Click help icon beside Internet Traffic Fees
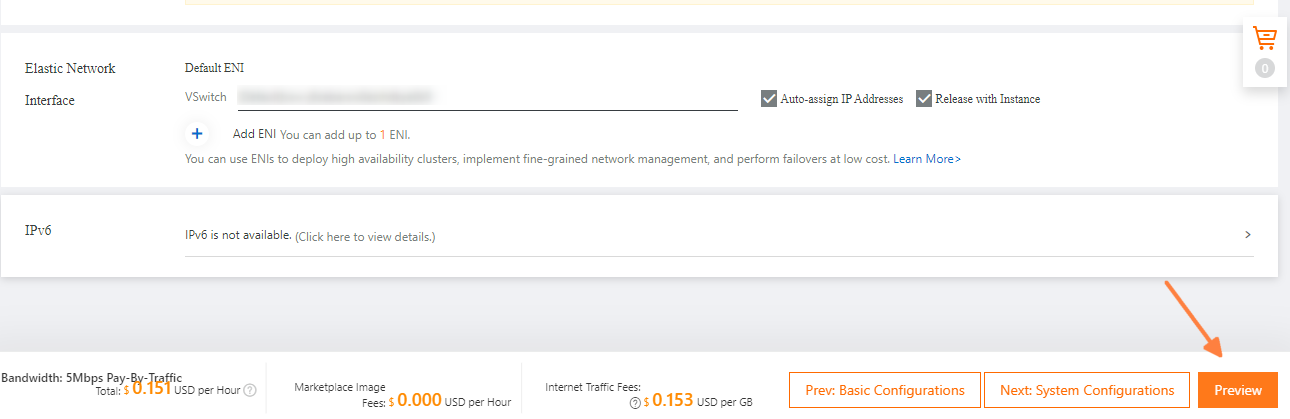 pyautogui.click(x=636, y=403)
